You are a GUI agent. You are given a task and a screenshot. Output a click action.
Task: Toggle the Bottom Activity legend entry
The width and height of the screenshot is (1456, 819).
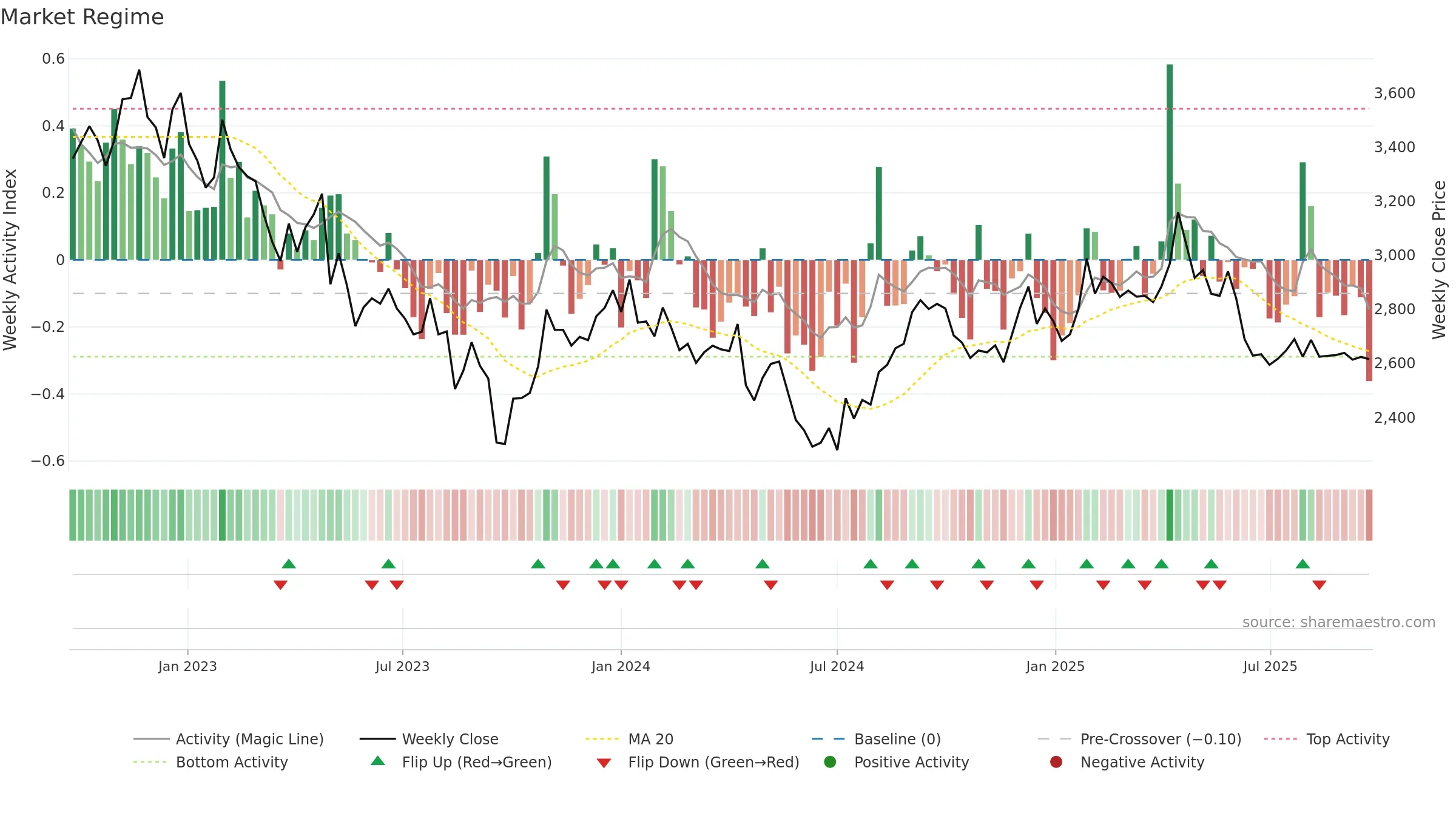point(211,762)
